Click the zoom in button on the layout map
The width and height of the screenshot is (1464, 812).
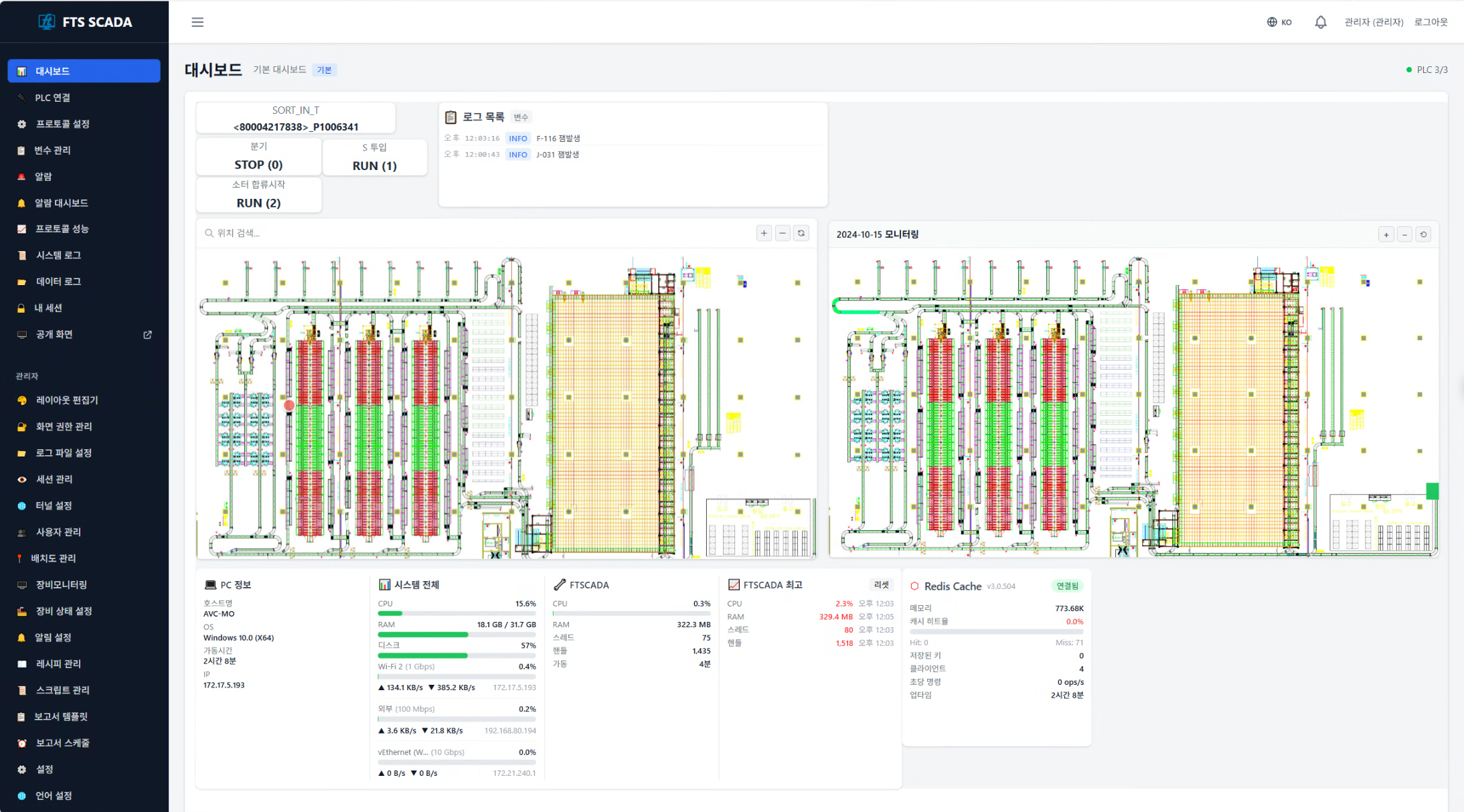(x=764, y=233)
